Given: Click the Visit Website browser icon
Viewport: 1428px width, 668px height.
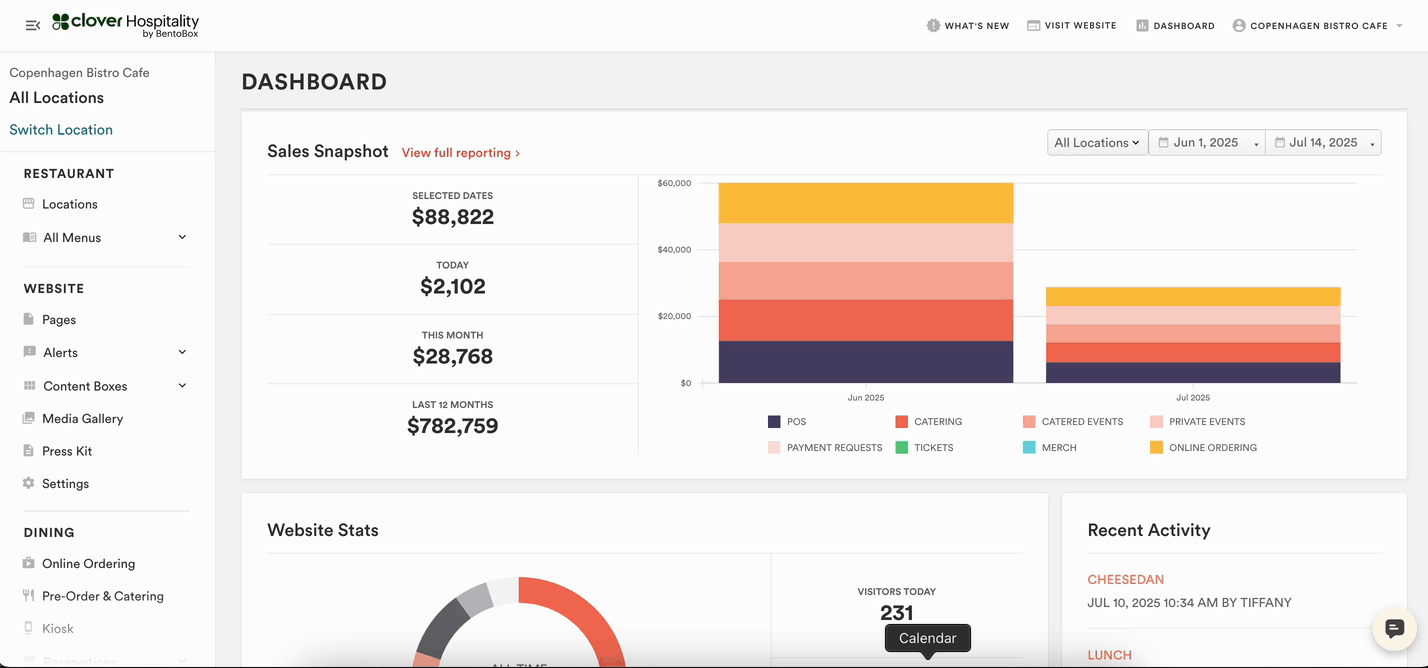Looking at the screenshot, I should coord(1033,25).
